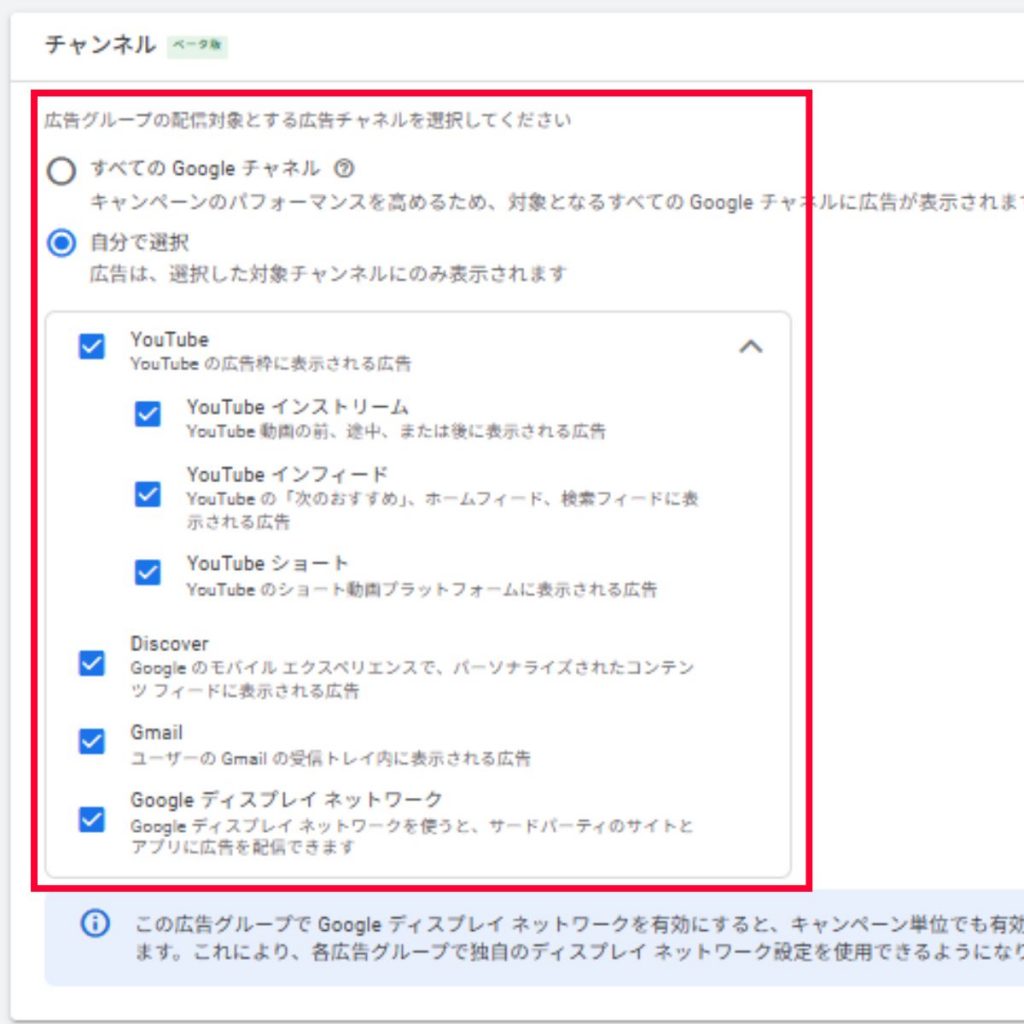Click 広告グループの配信対象 instruction text
Viewport: 1024px width, 1024px height.
coord(308,120)
